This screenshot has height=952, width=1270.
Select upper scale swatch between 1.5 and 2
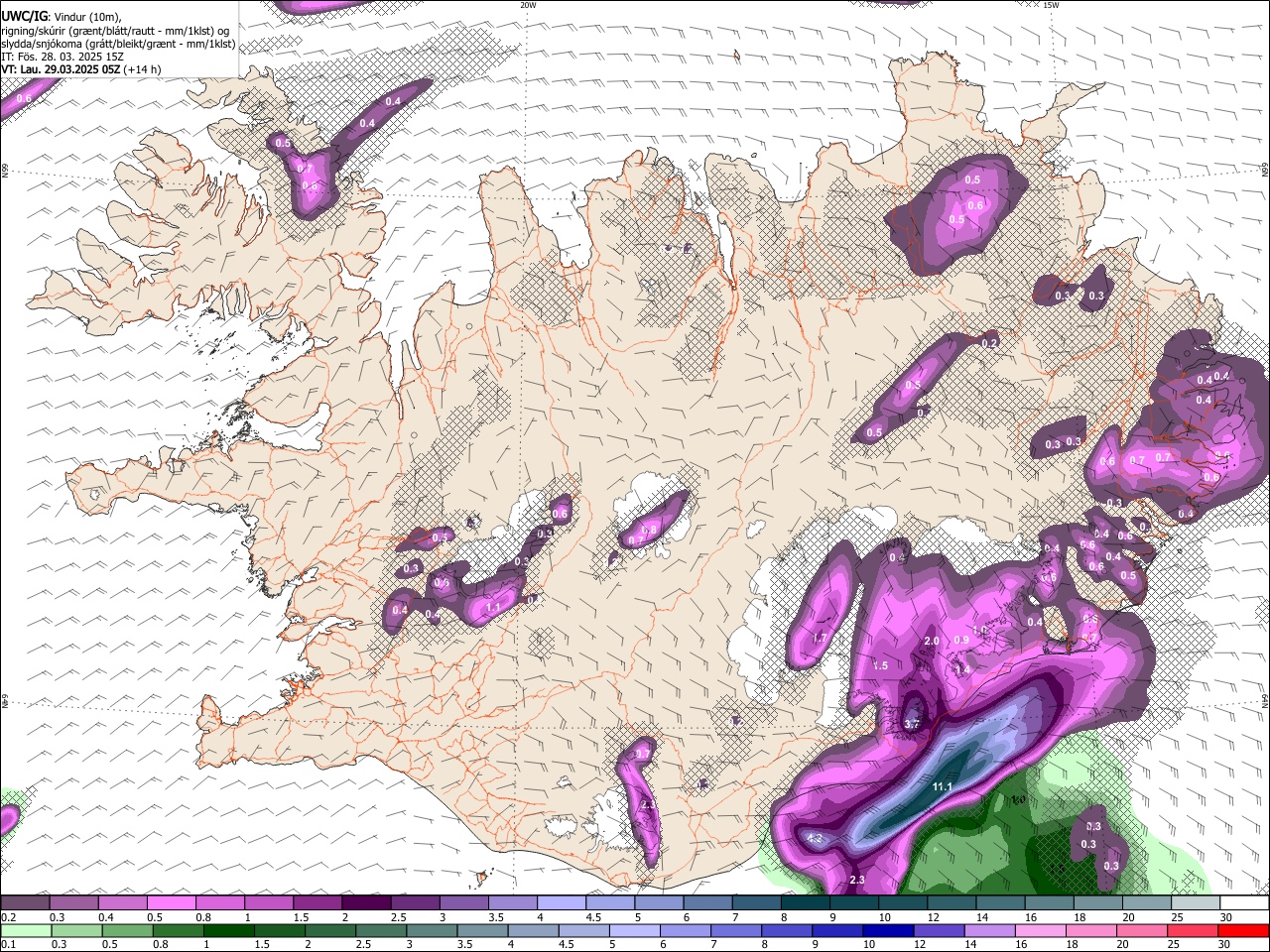[x=317, y=903]
